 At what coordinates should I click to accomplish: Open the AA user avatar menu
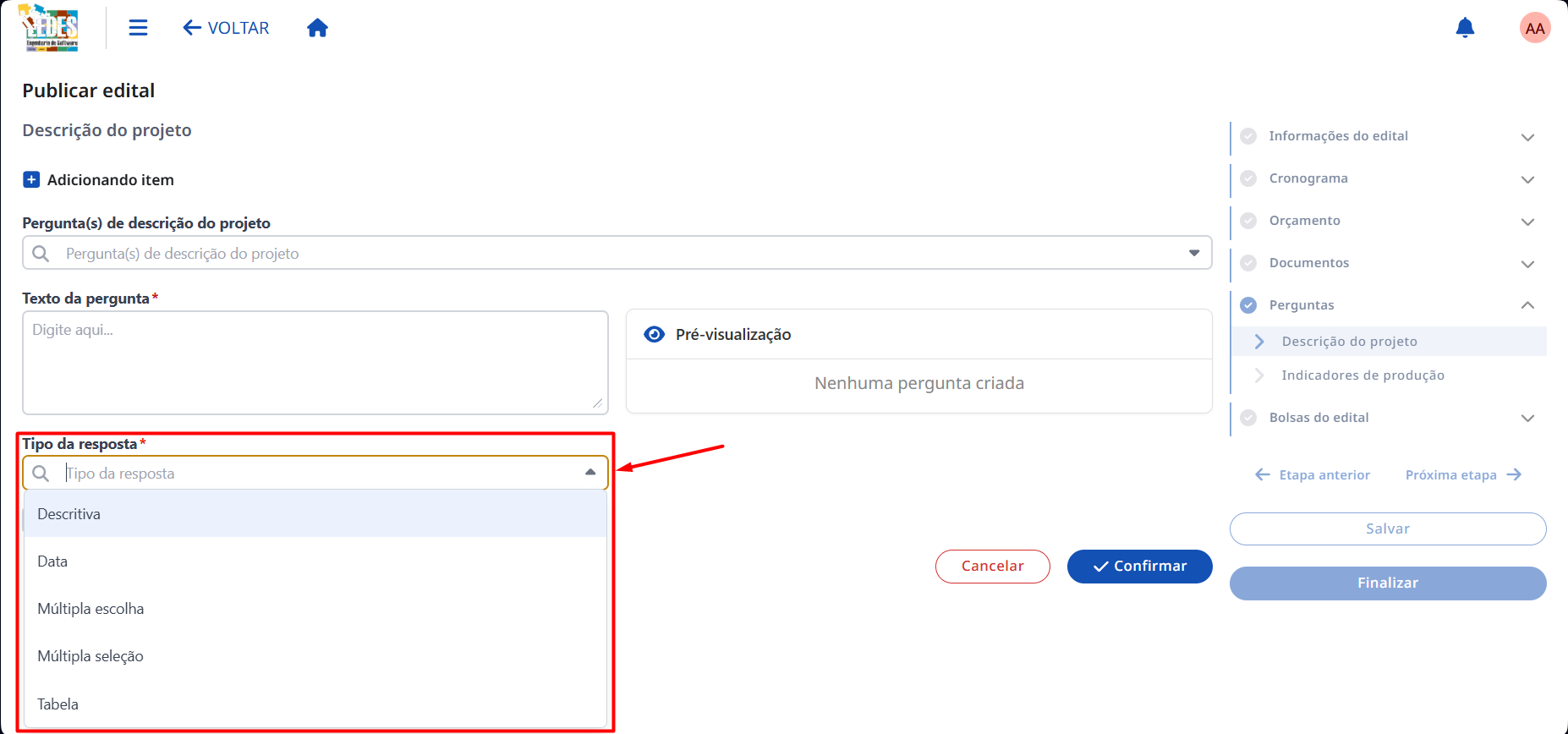point(1535,28)
